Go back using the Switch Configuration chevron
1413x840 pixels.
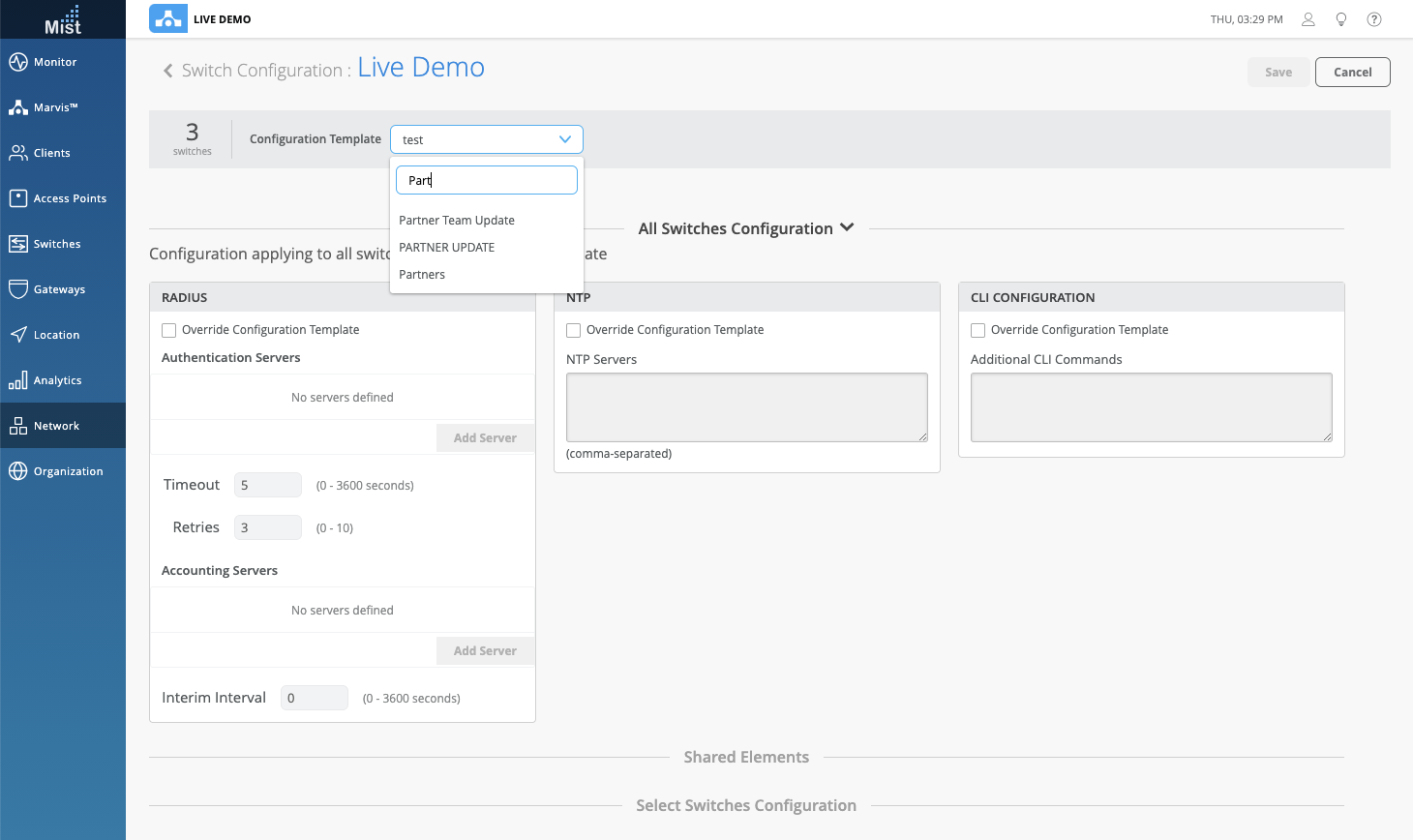pos(168,71)
